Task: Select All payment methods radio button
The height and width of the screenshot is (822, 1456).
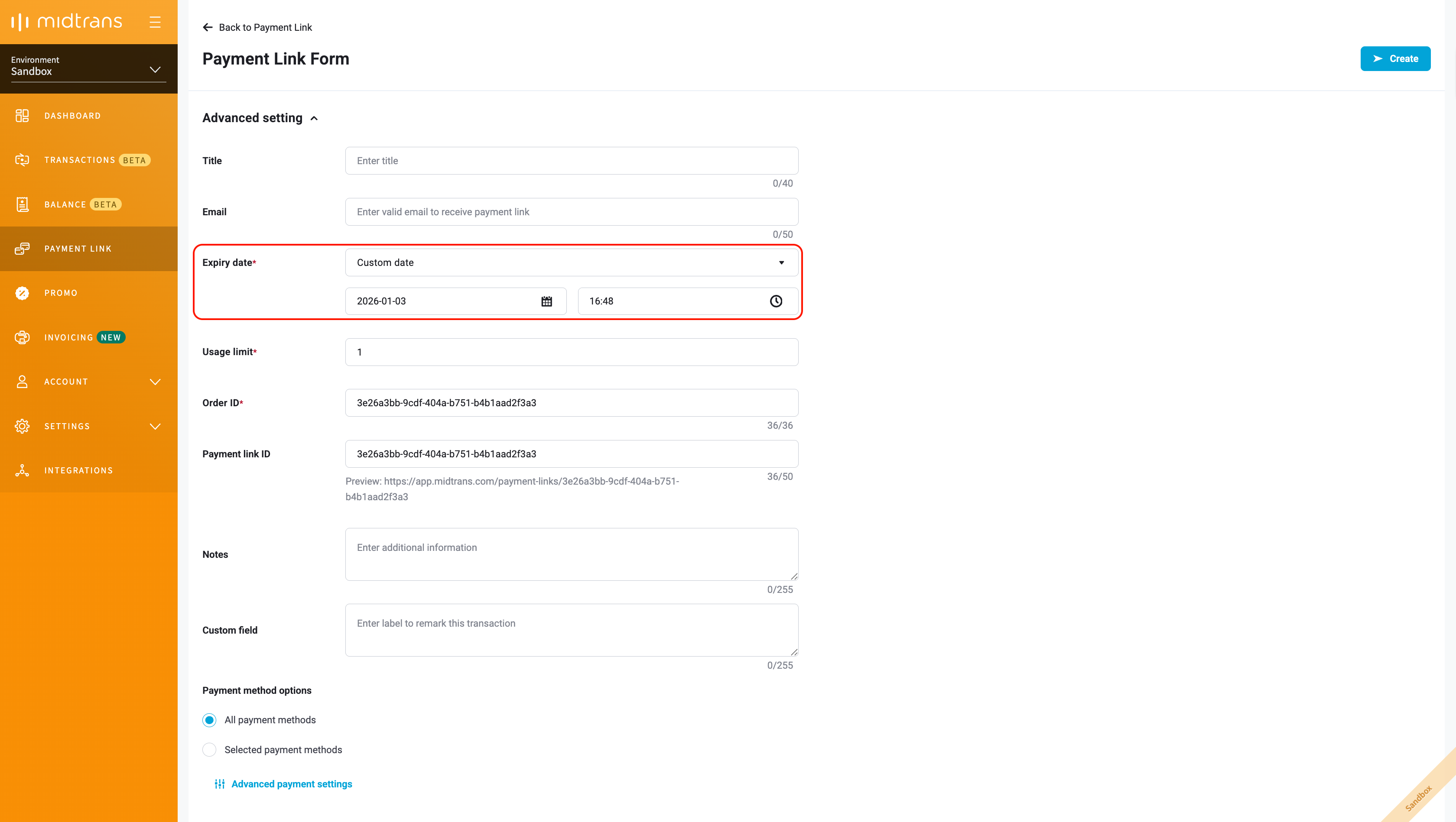Action: point(209,720)
